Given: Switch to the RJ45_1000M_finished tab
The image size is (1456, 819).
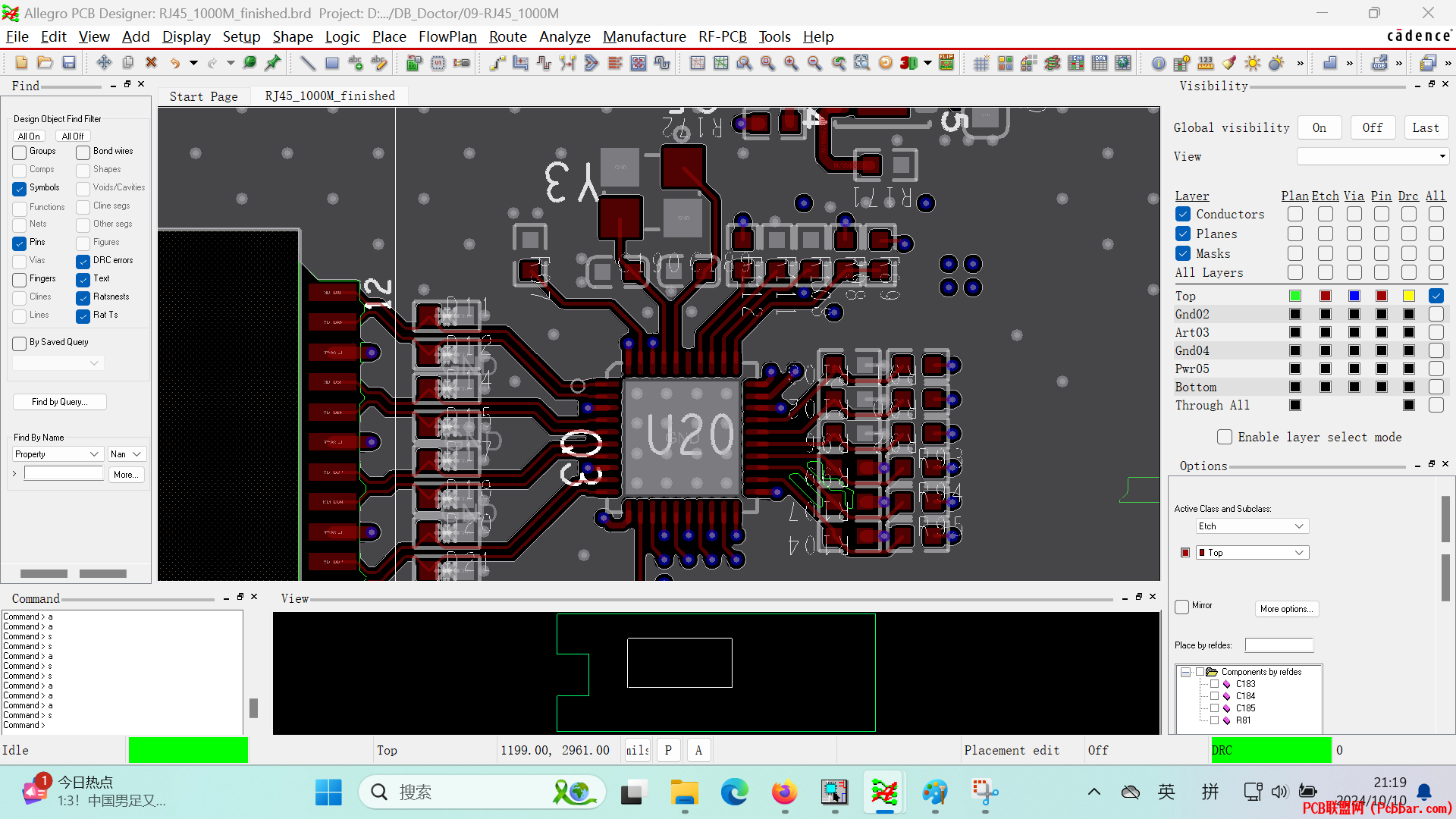Looking at the screenshot, I should (x=330, y=96).
